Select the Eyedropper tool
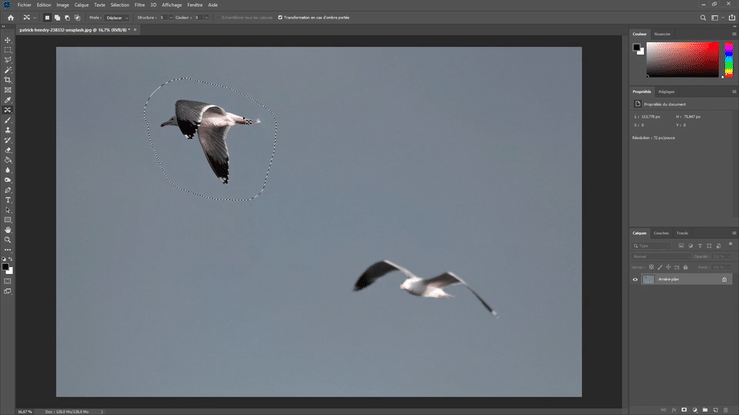The image size is (739, 415). pyautogui.click(x=8, y=100)
